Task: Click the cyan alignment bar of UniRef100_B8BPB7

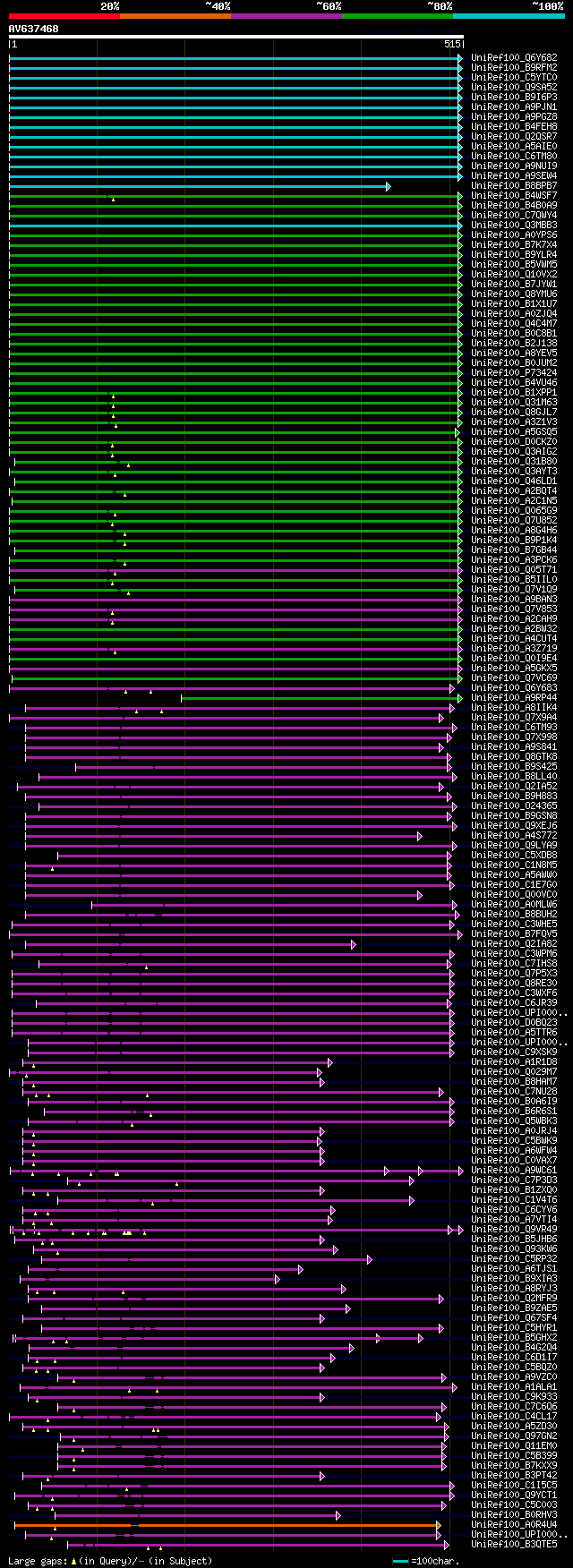Action: click(200, 186)
